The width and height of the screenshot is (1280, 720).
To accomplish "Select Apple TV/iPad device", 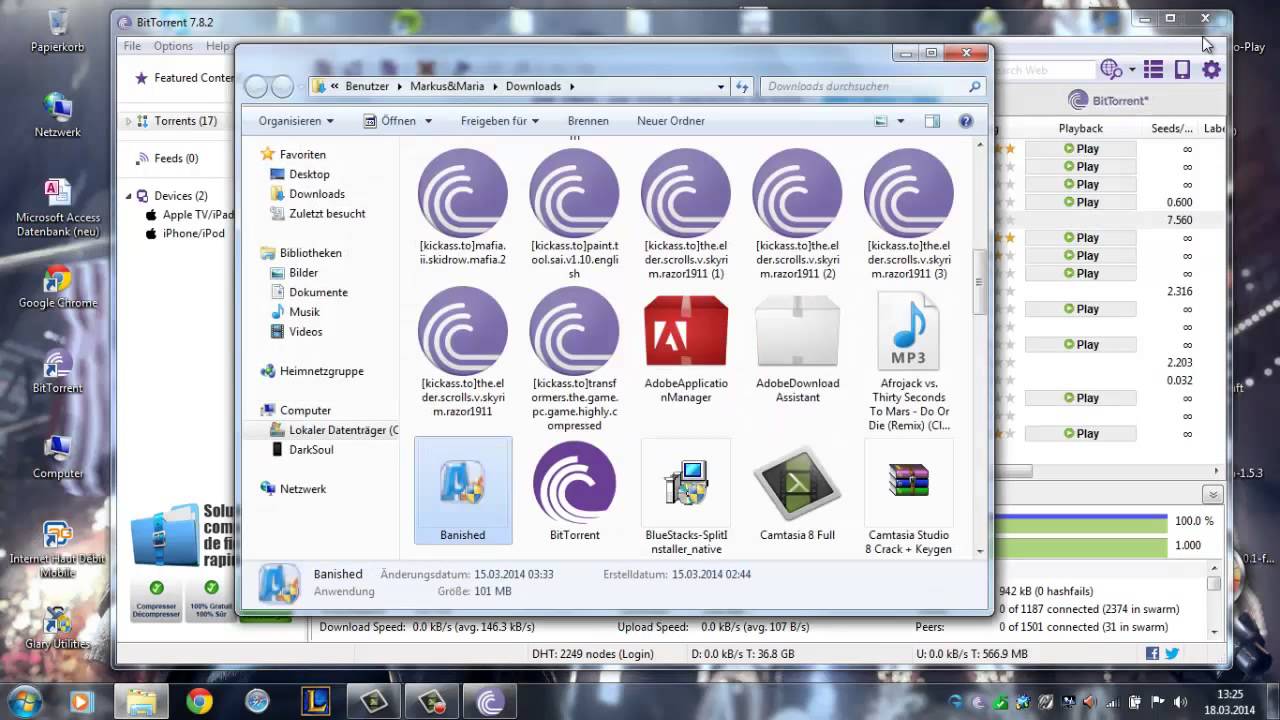I will (189, 215).
